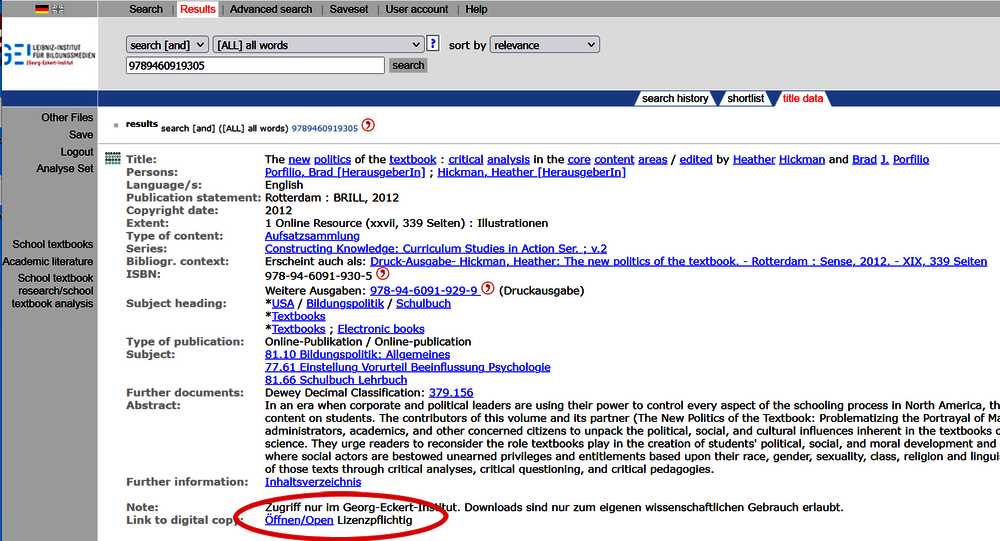Switch to shortlist tab
Image resolution: width=1000 pixels, height=541 pixels.
(746, 98)
